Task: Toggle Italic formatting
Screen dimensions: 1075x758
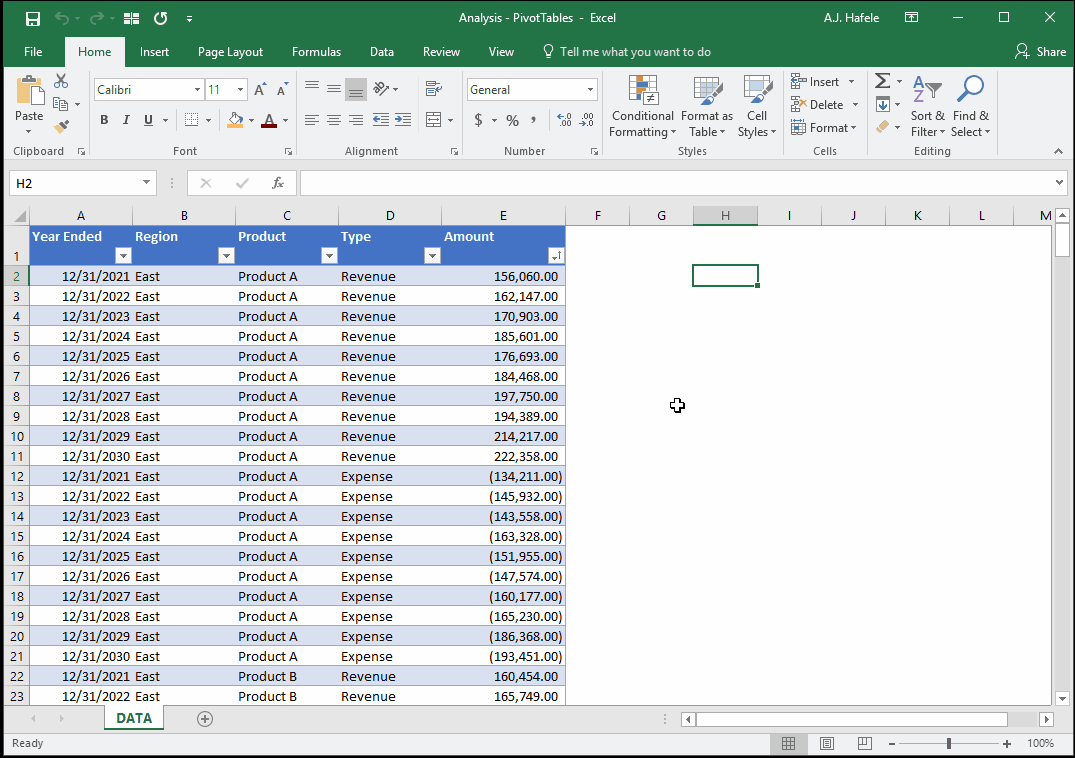Action: click(x=126, y=120)
